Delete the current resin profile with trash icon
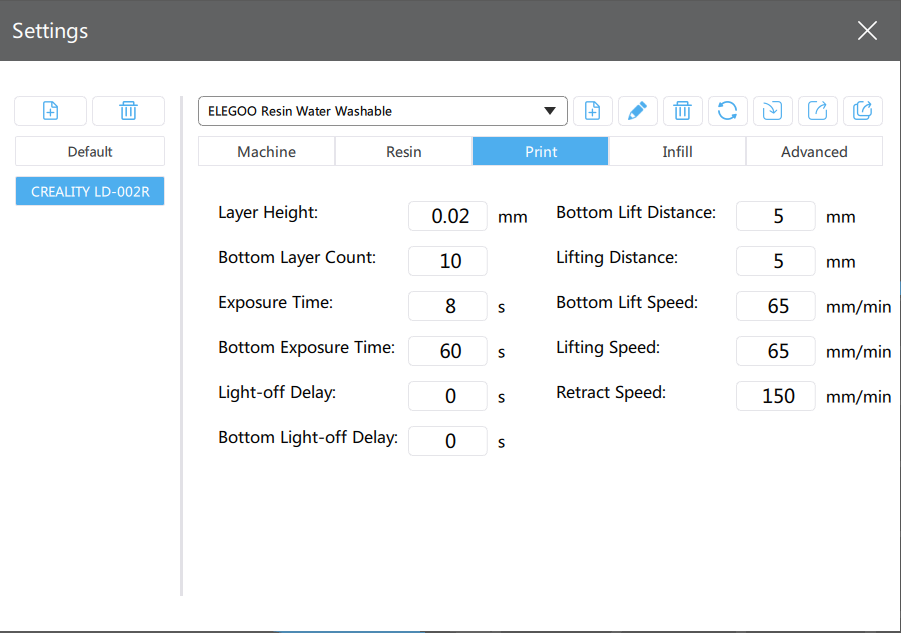Screen dimensions: 901x633 682,111
